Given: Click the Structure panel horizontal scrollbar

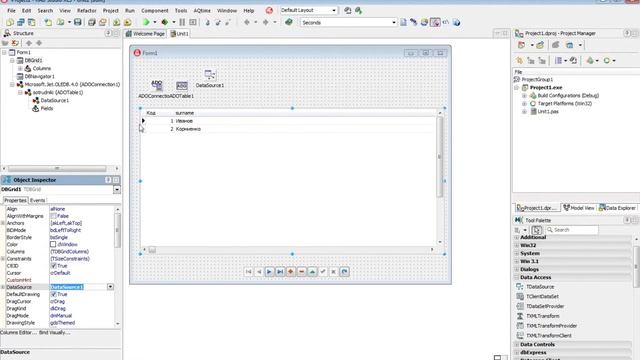Looking at the screenshot, I should tap(57, 169).
